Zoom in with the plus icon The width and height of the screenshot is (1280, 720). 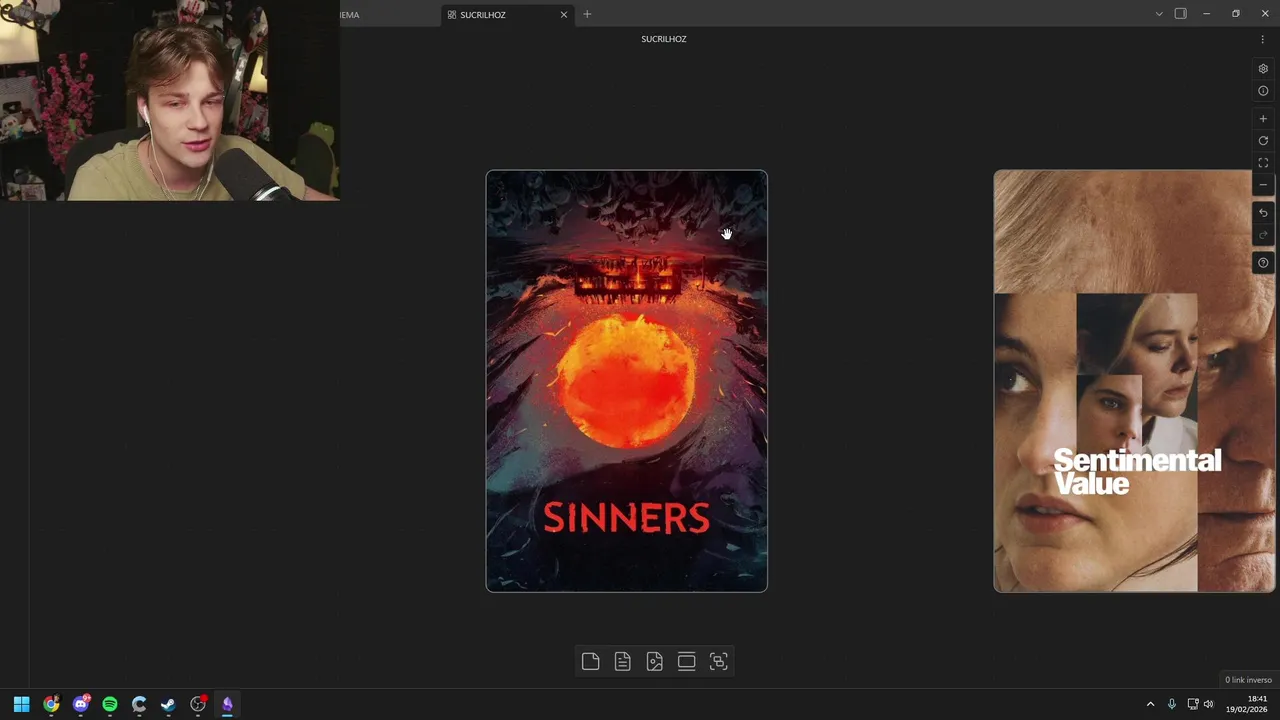pos(1263,119)
